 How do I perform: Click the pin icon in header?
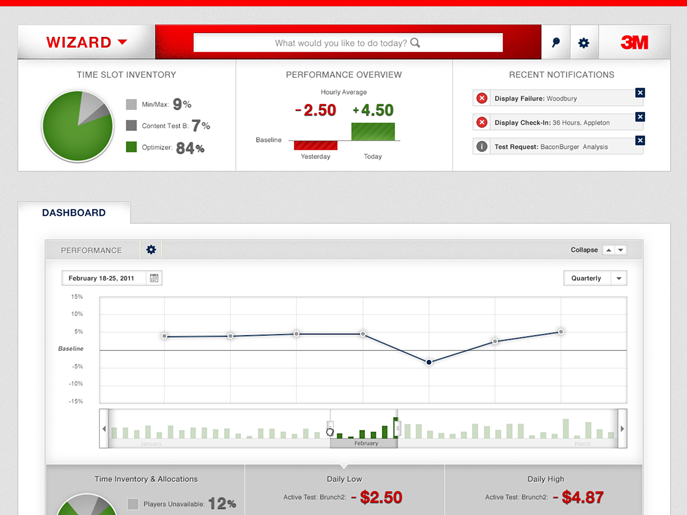point(556,43)
